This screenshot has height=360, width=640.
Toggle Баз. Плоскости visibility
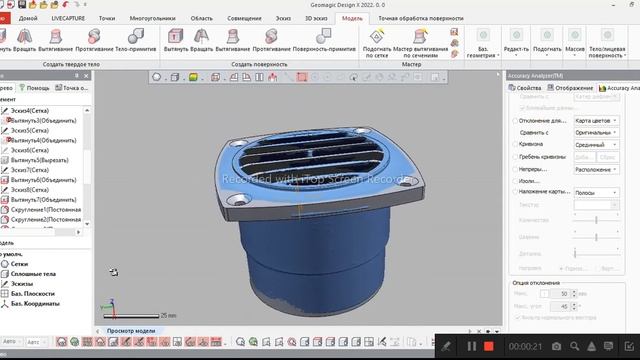pos(5,293)
